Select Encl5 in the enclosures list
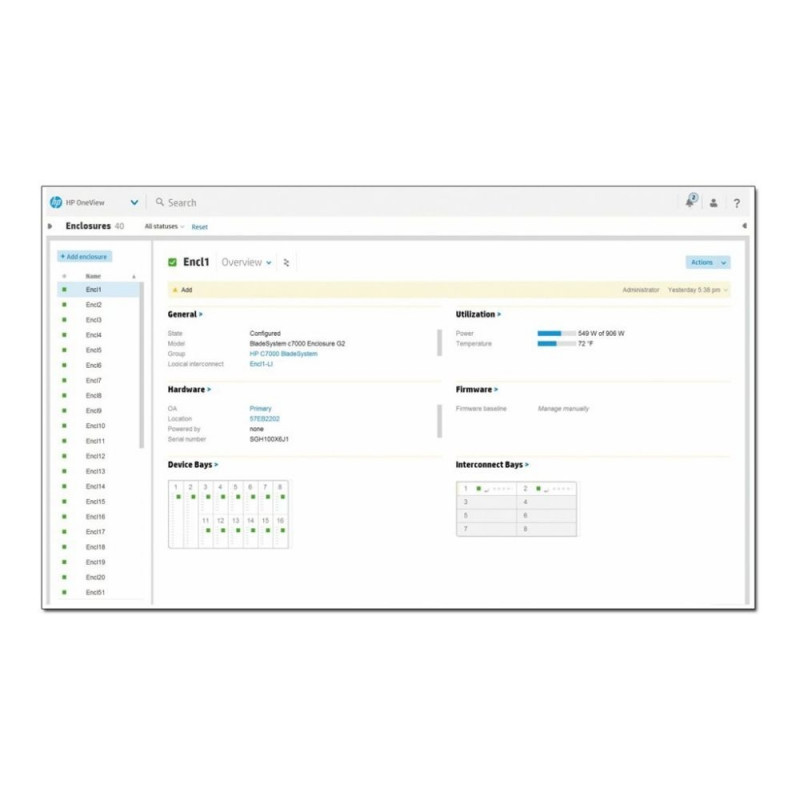Screen dimensions: 800x800 point(94,350)
